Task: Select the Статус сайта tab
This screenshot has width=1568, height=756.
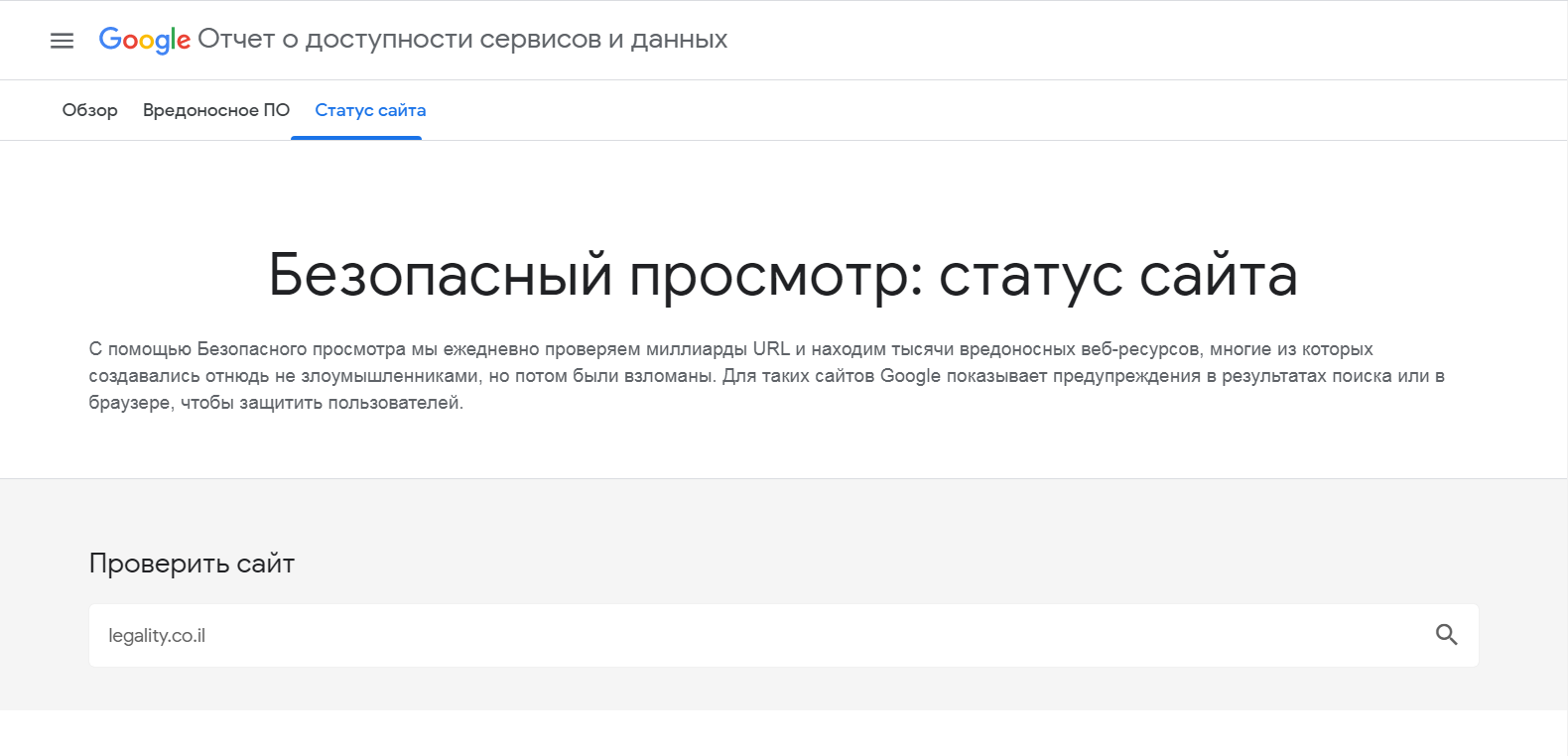Action: coord(370,110)
